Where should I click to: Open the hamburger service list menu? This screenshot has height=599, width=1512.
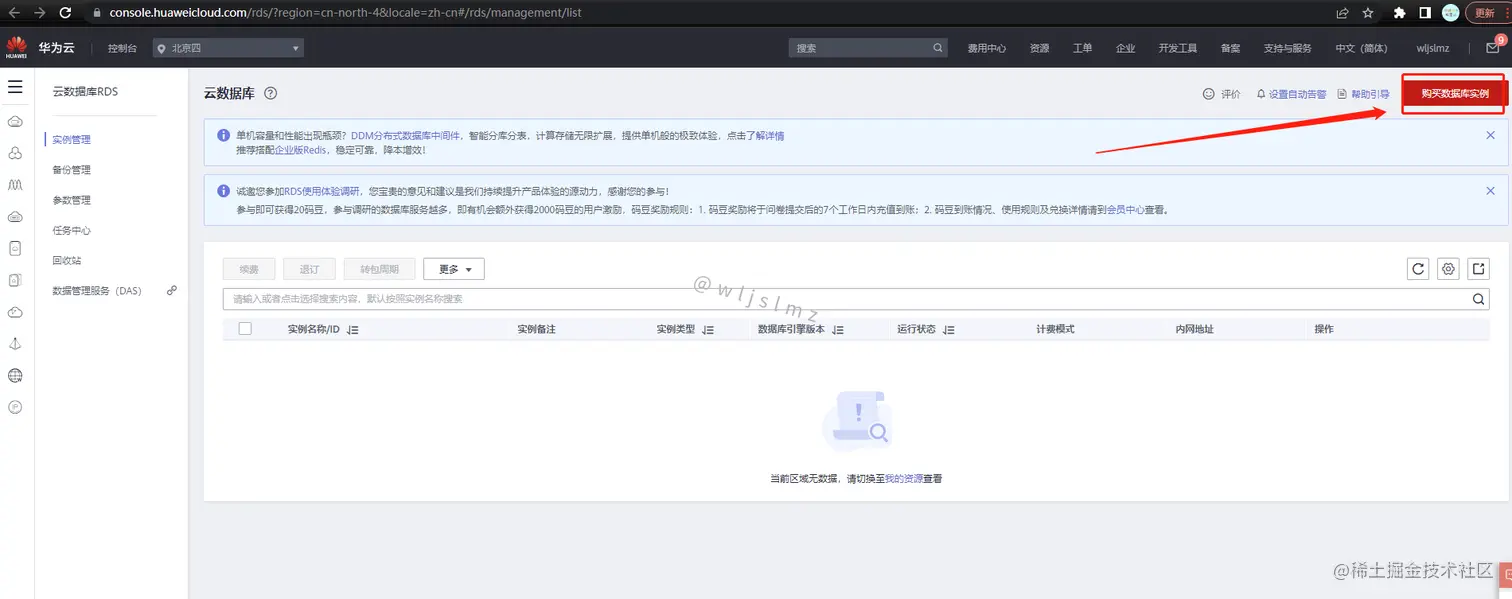tap(15, 87)
